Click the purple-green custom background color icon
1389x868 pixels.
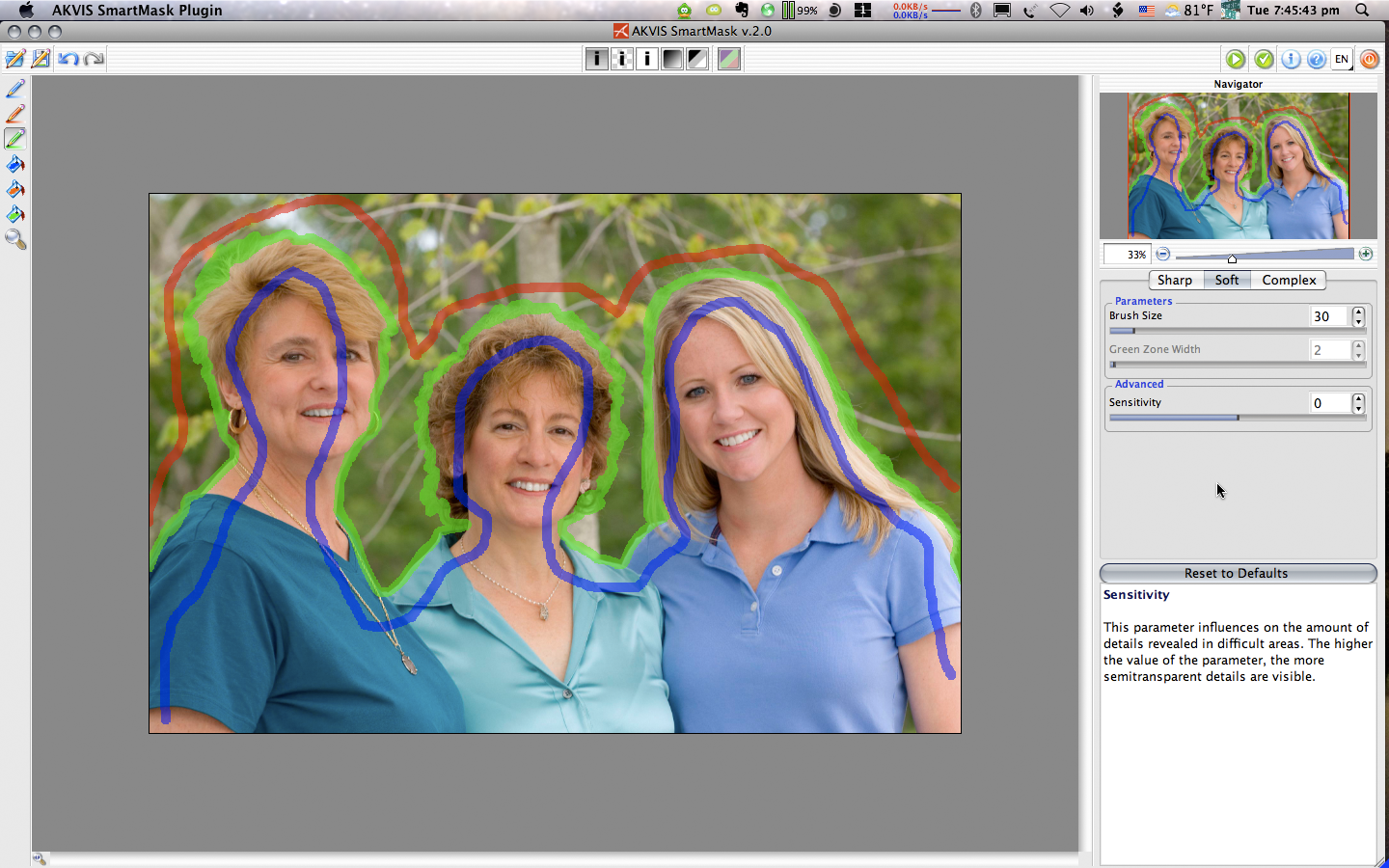[729, 59]
